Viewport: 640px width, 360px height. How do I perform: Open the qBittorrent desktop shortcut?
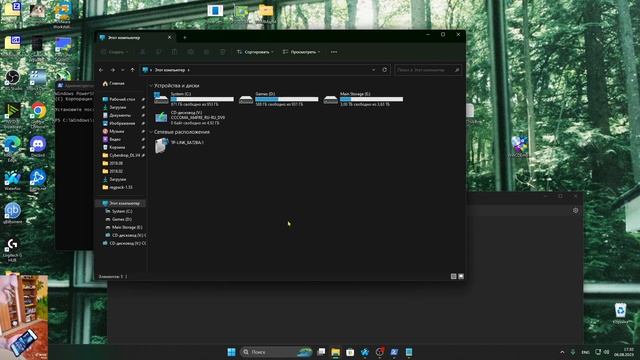pos(12,213)
